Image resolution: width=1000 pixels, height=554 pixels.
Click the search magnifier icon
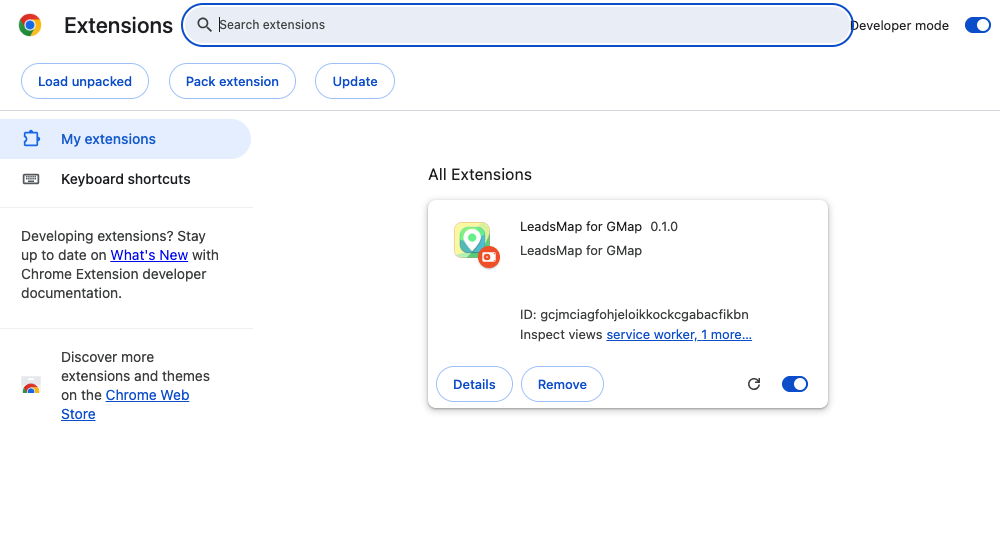pyautogui.click(x=204, y=25)
